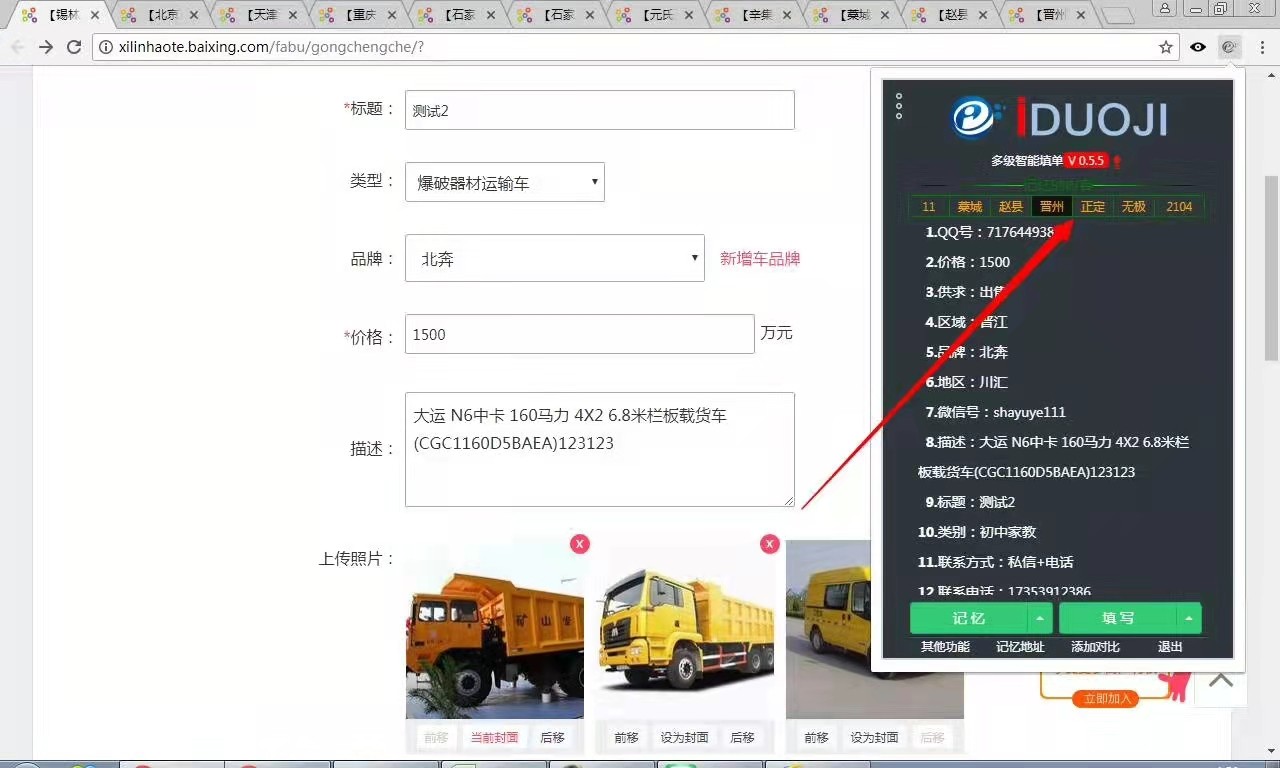Click the 新增车品牌 link
This screenshot has width=1280, height=768.
click(x=760, y=259)
